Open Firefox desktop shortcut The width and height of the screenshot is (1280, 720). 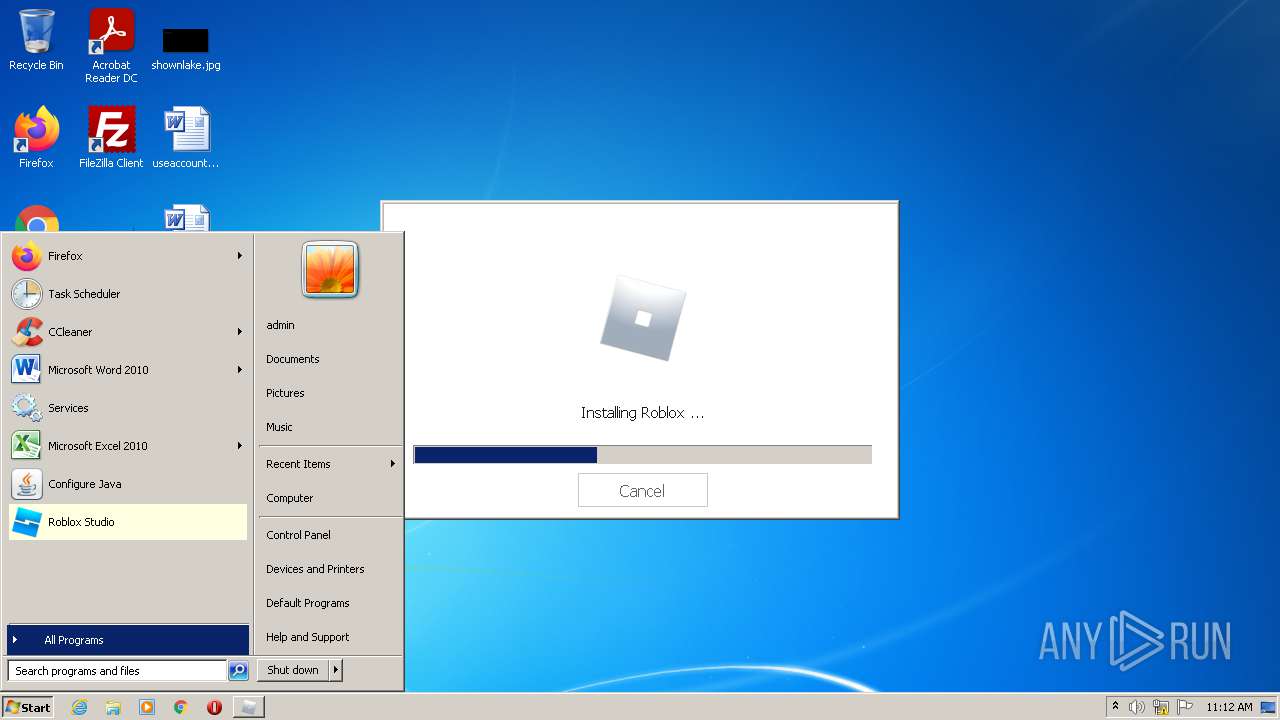pos(36,137)
